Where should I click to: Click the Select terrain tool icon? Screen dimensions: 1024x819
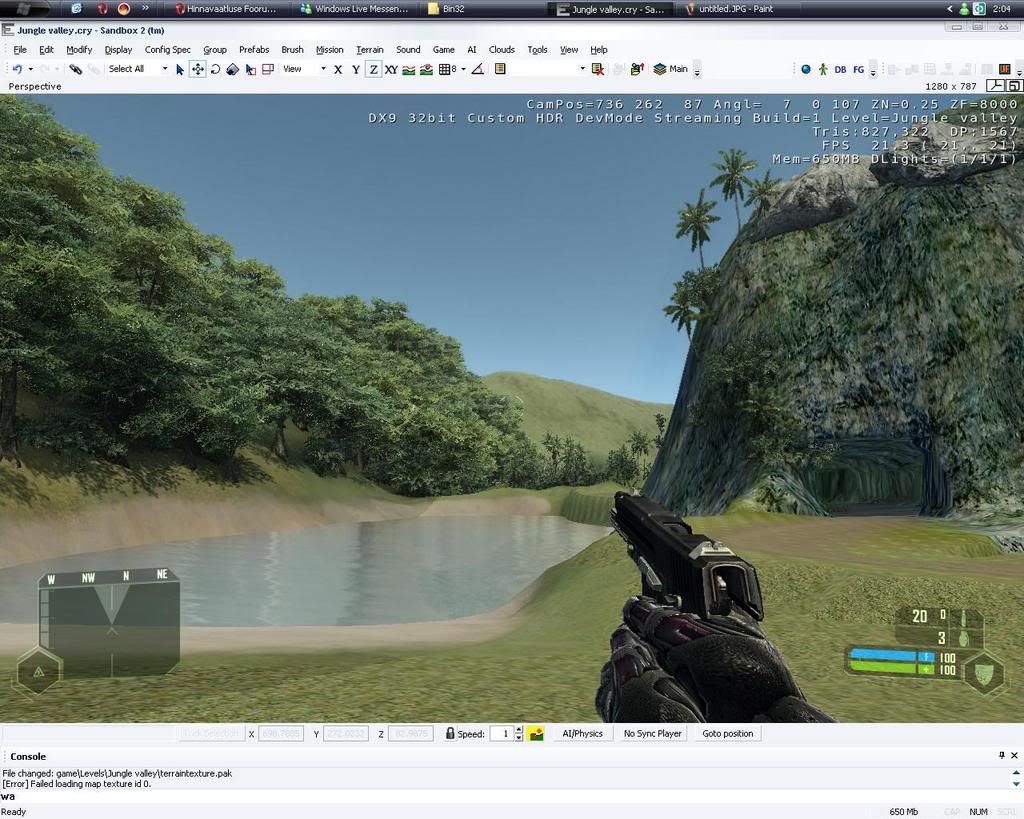[250, 69]
